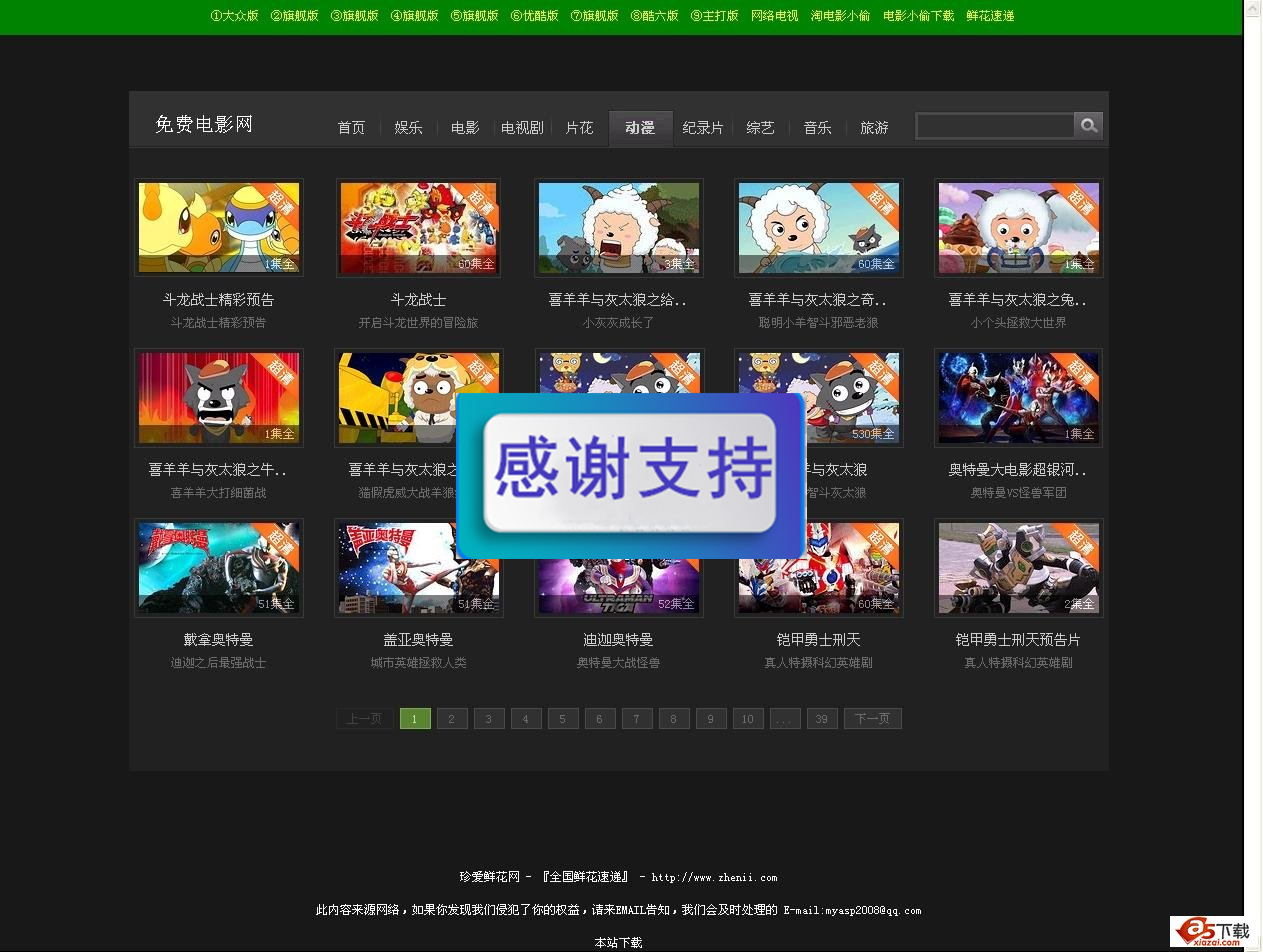
Task: Click the 淘电影小偷 link
Action: coord(840,16)
